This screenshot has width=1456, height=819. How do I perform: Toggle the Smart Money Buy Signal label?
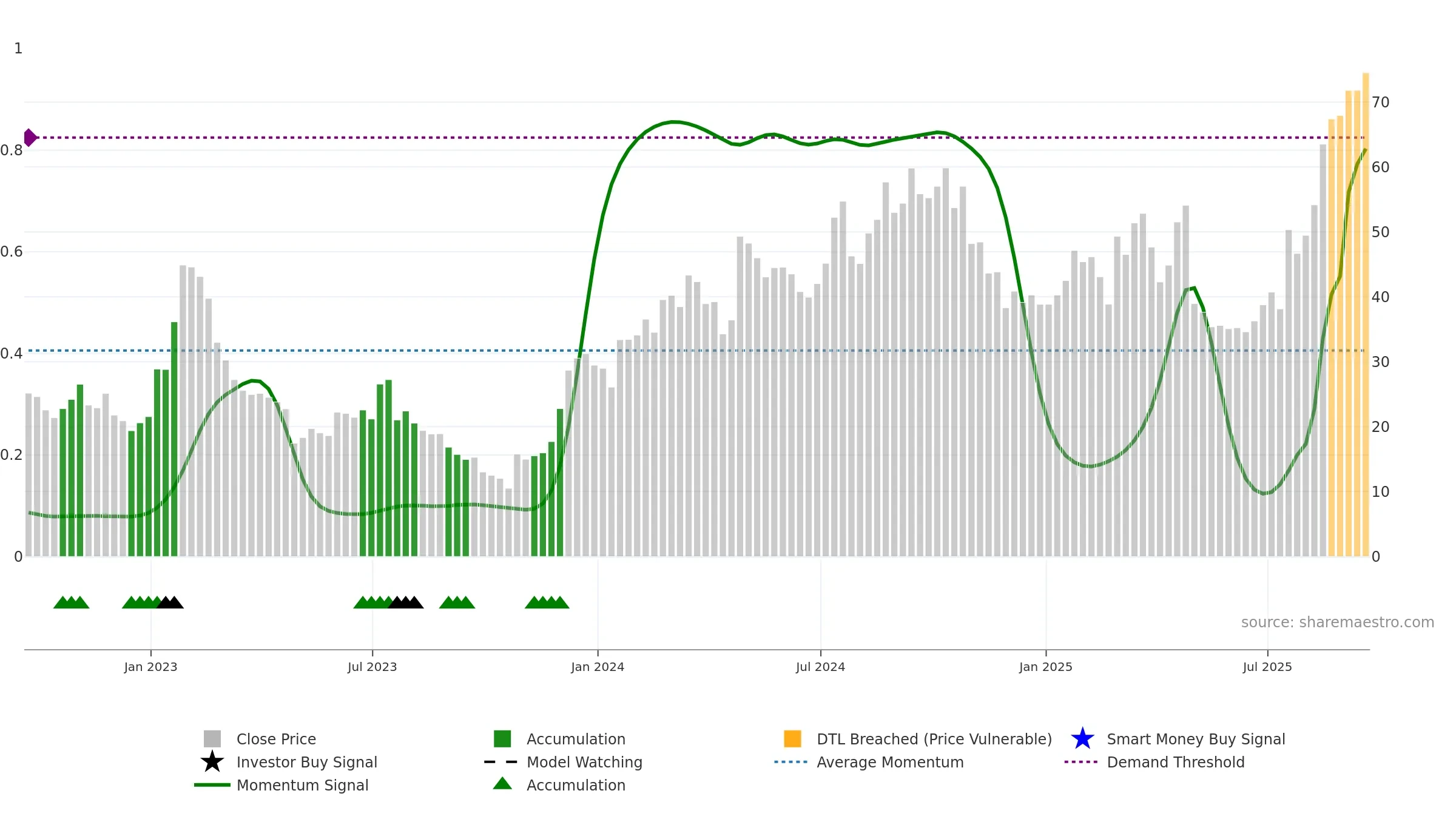click(1196, 739)
